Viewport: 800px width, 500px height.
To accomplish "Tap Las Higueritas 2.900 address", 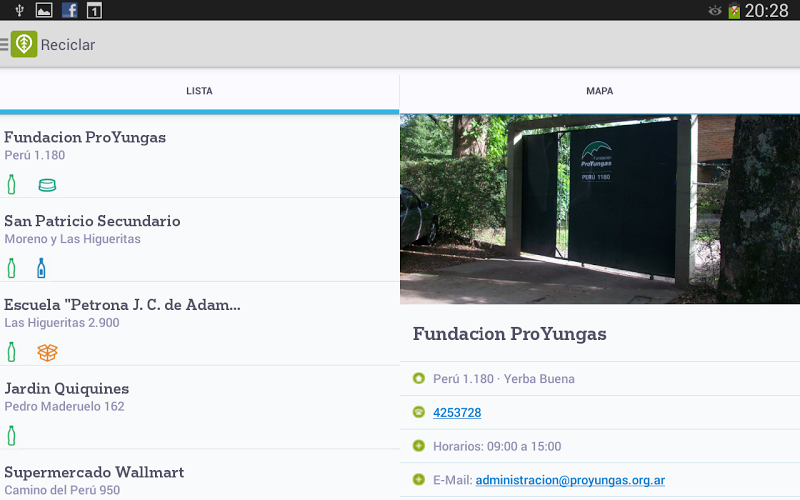I will (x=62, y=322).
